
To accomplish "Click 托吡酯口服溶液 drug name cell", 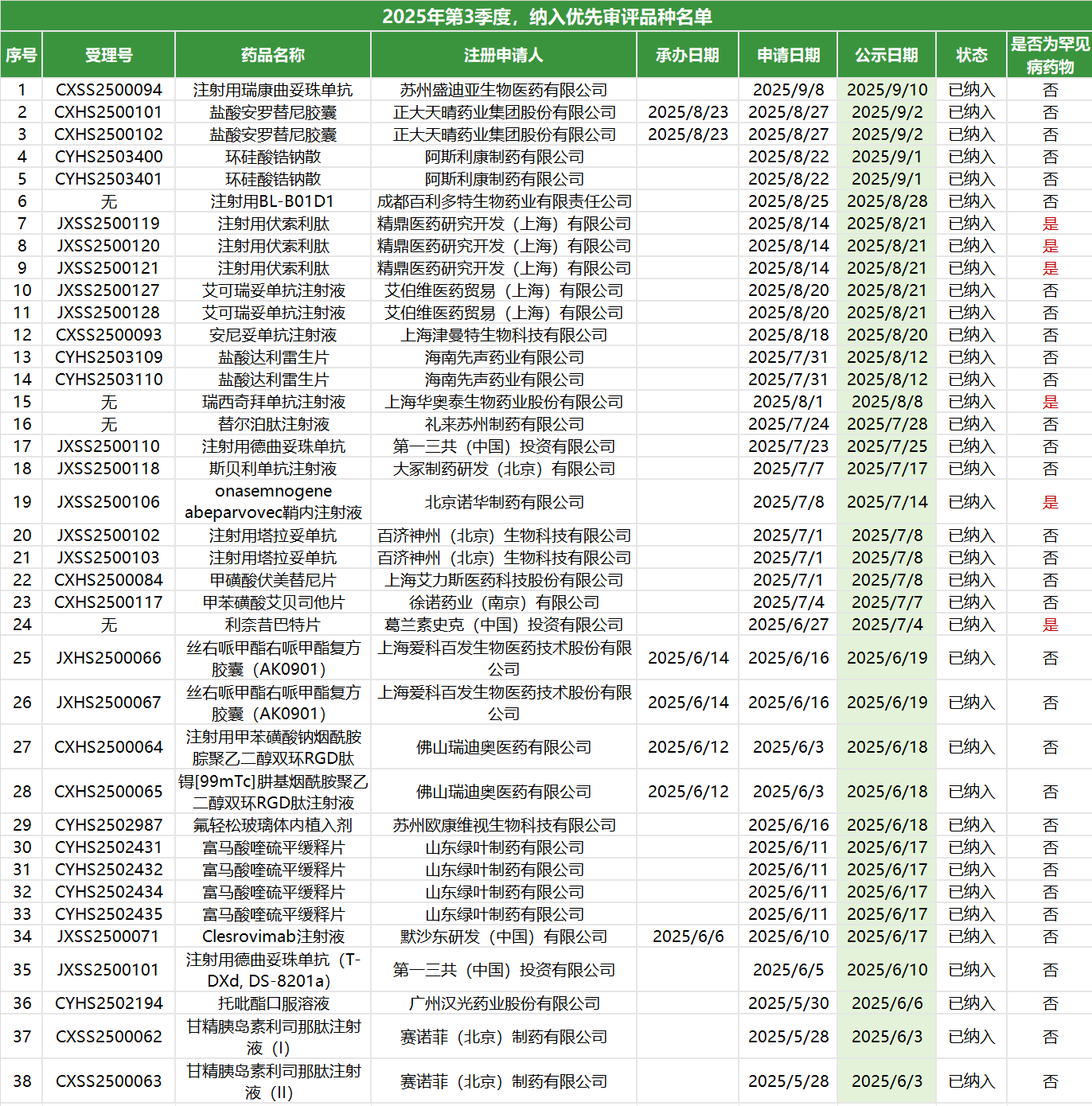I will (272, 1003).
